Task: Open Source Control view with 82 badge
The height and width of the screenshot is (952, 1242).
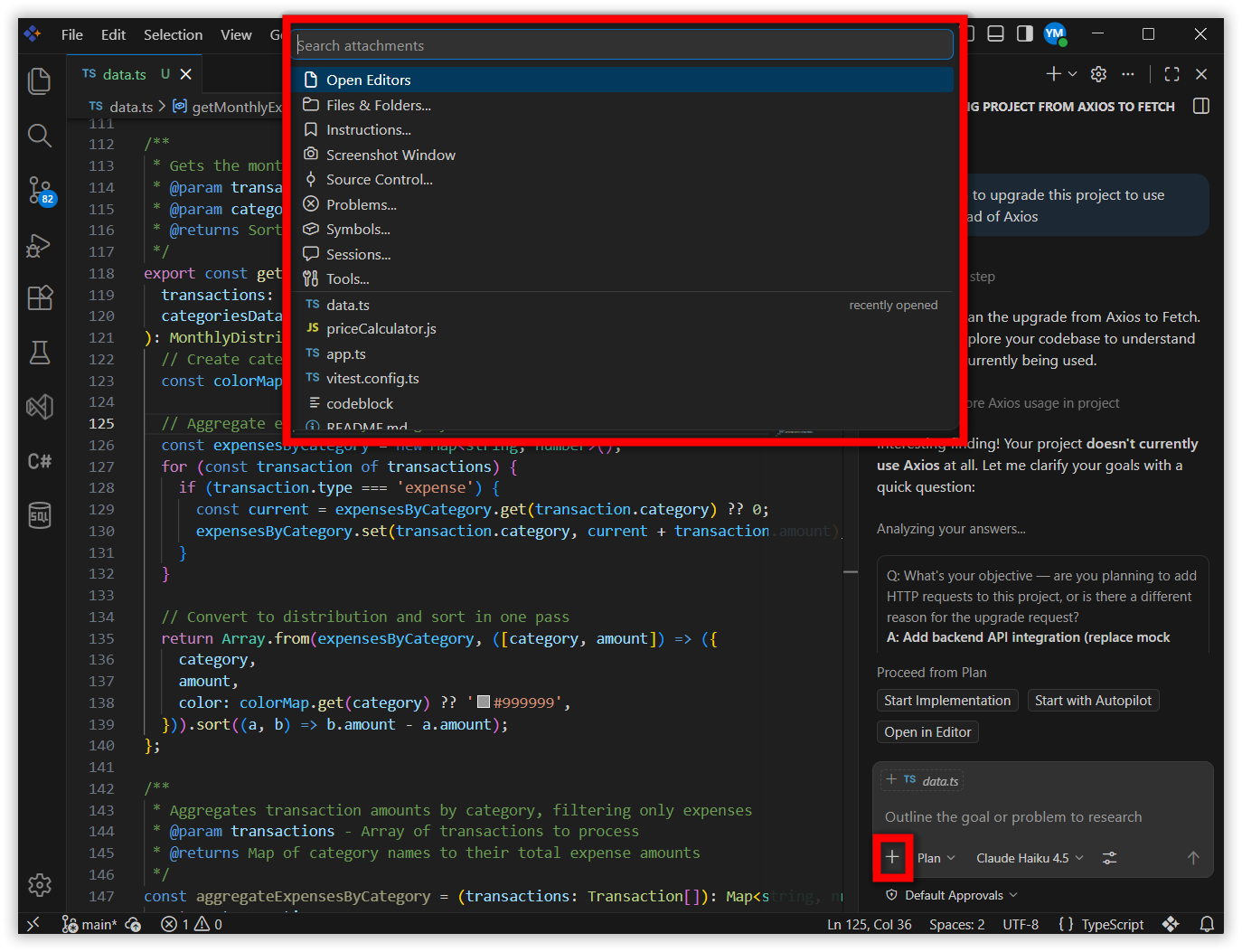Action: [x=40, y=190]
